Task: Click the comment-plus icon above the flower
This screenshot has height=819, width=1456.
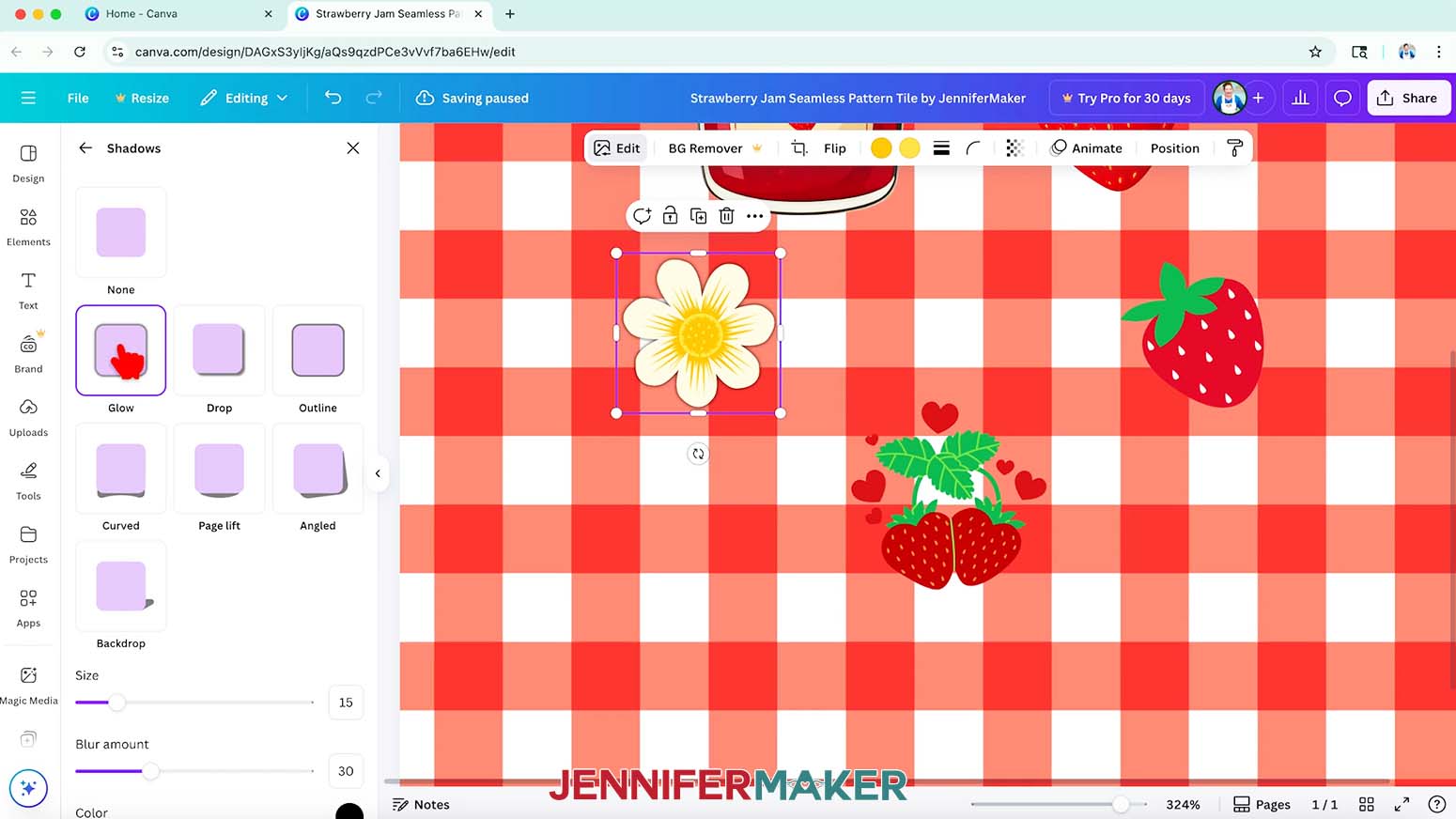Action: pos(642,216)
